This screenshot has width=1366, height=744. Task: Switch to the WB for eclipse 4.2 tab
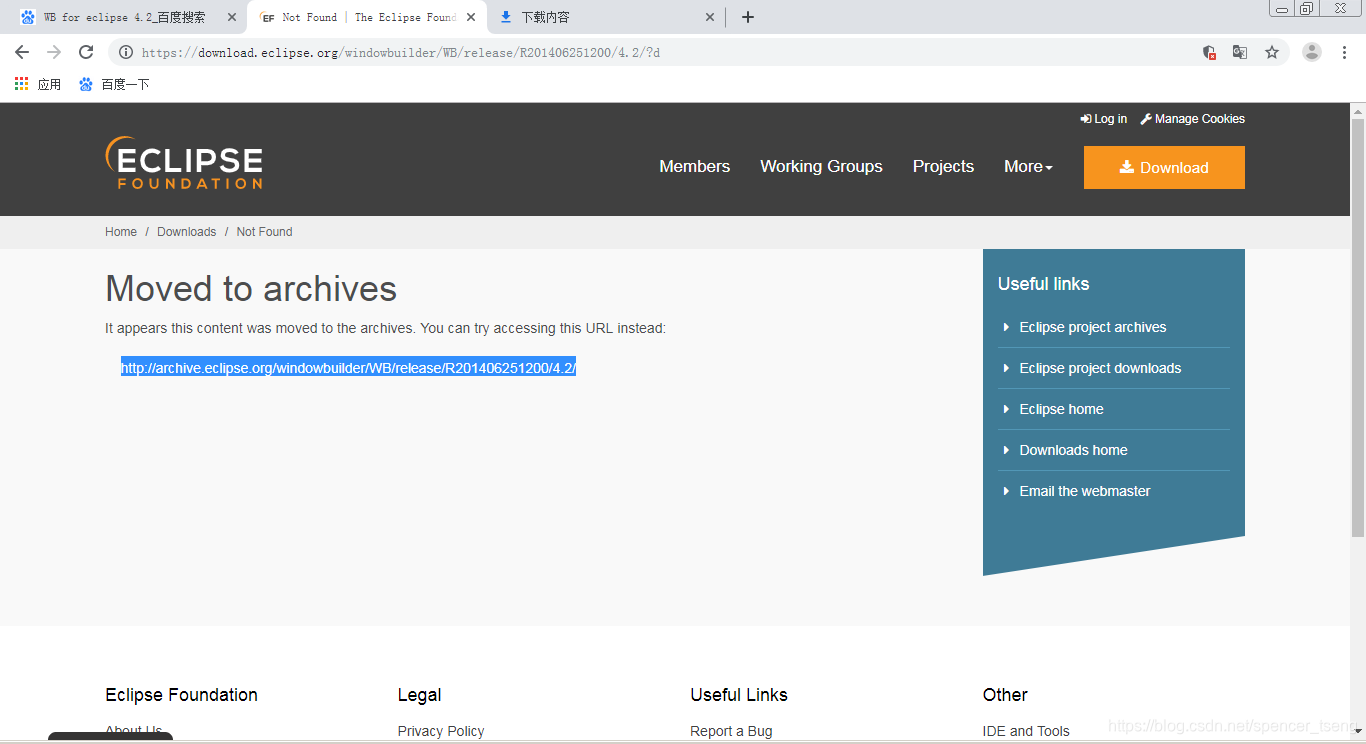click(124, 17)
